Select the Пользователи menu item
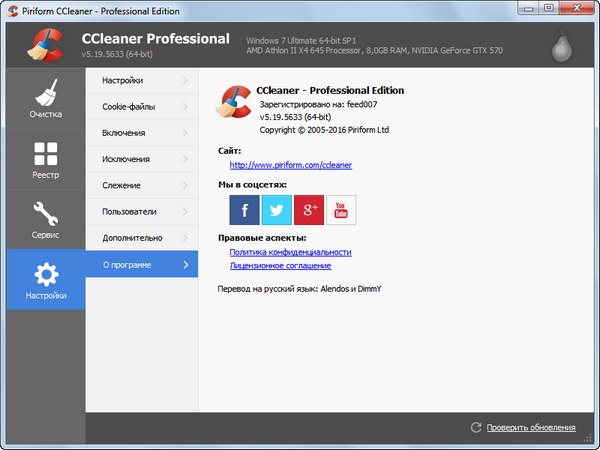This screenshot has width=600, height=450. pos(129,211)
